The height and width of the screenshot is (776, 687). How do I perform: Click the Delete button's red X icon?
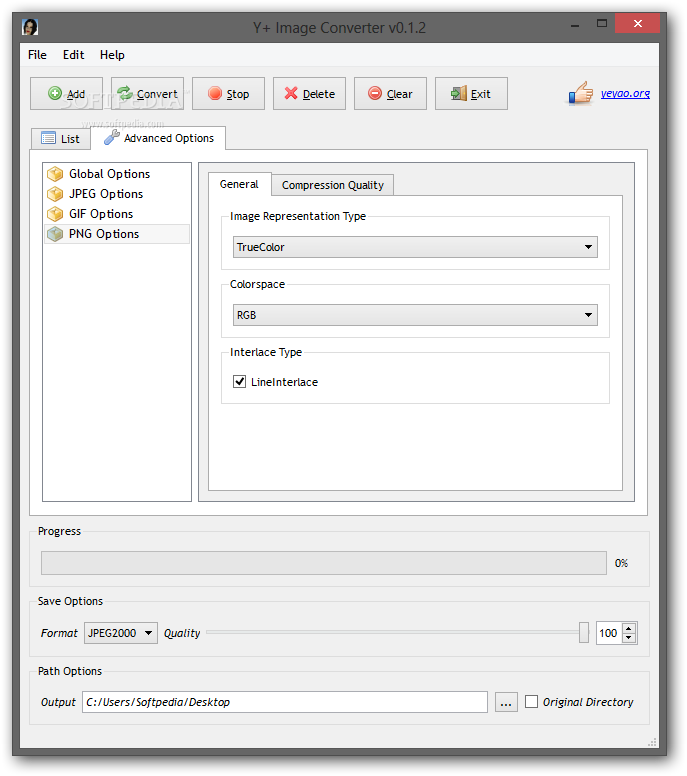(291, 93)
